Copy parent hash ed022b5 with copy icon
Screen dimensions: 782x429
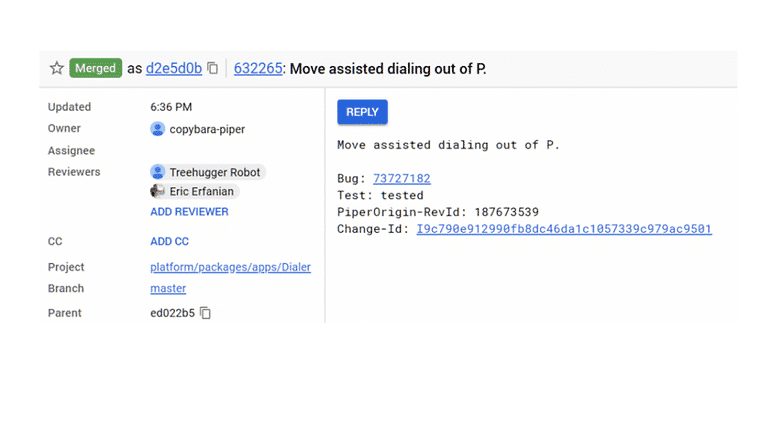205,313
